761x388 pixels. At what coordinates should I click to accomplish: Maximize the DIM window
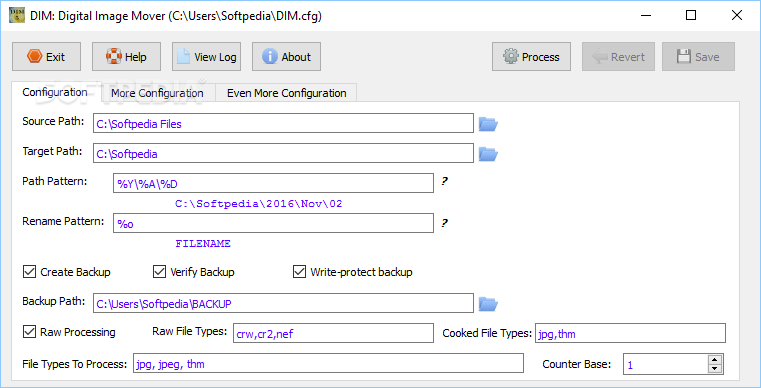point(691,16)
